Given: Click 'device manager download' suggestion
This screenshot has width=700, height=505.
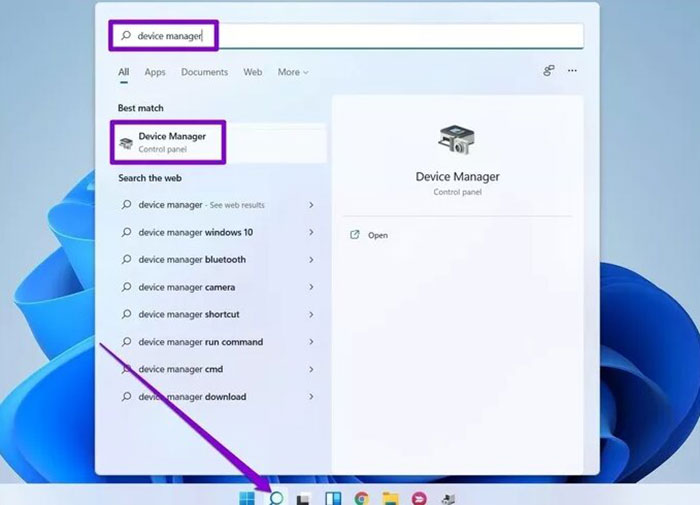Looking at the screenshot, I should tap(192, 397).
